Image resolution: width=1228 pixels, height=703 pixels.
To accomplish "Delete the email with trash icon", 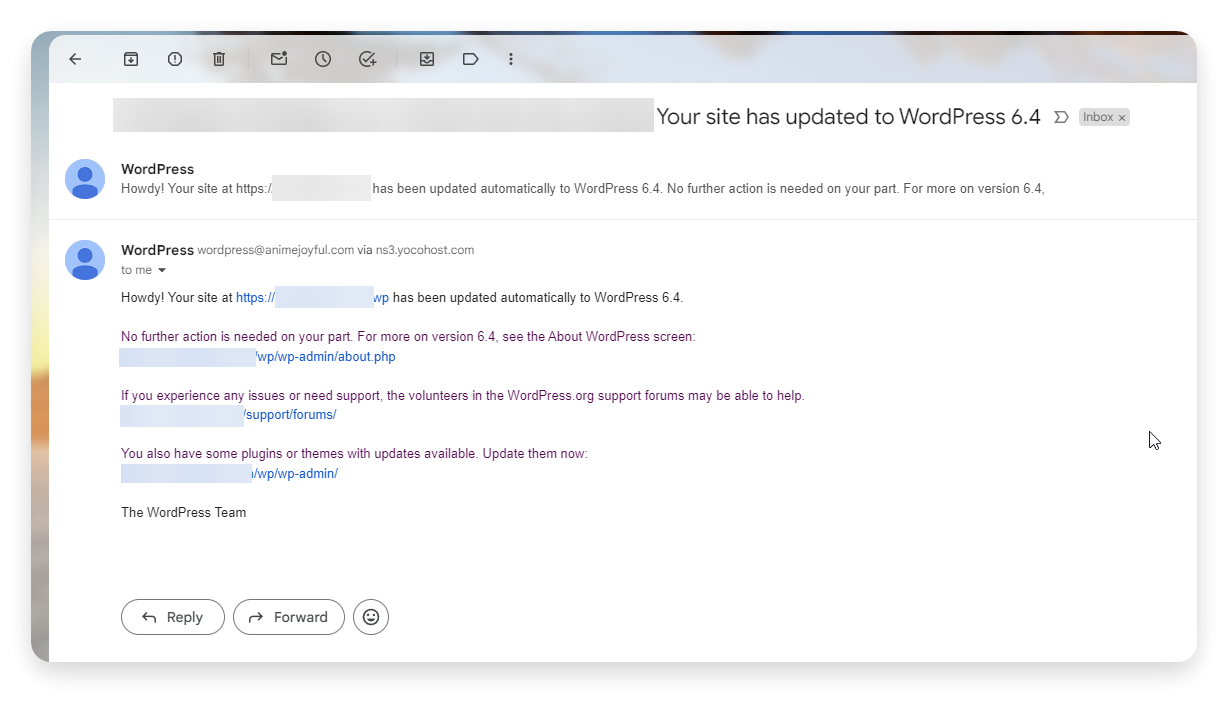I will coord(219,59).
